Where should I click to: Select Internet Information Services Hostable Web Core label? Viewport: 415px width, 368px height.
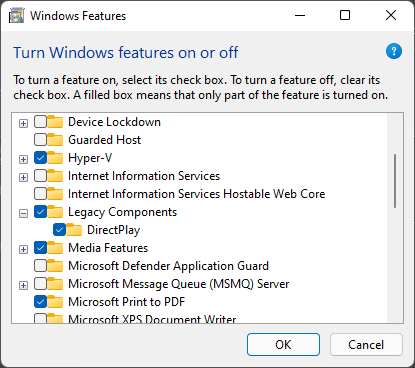point(197,194)
